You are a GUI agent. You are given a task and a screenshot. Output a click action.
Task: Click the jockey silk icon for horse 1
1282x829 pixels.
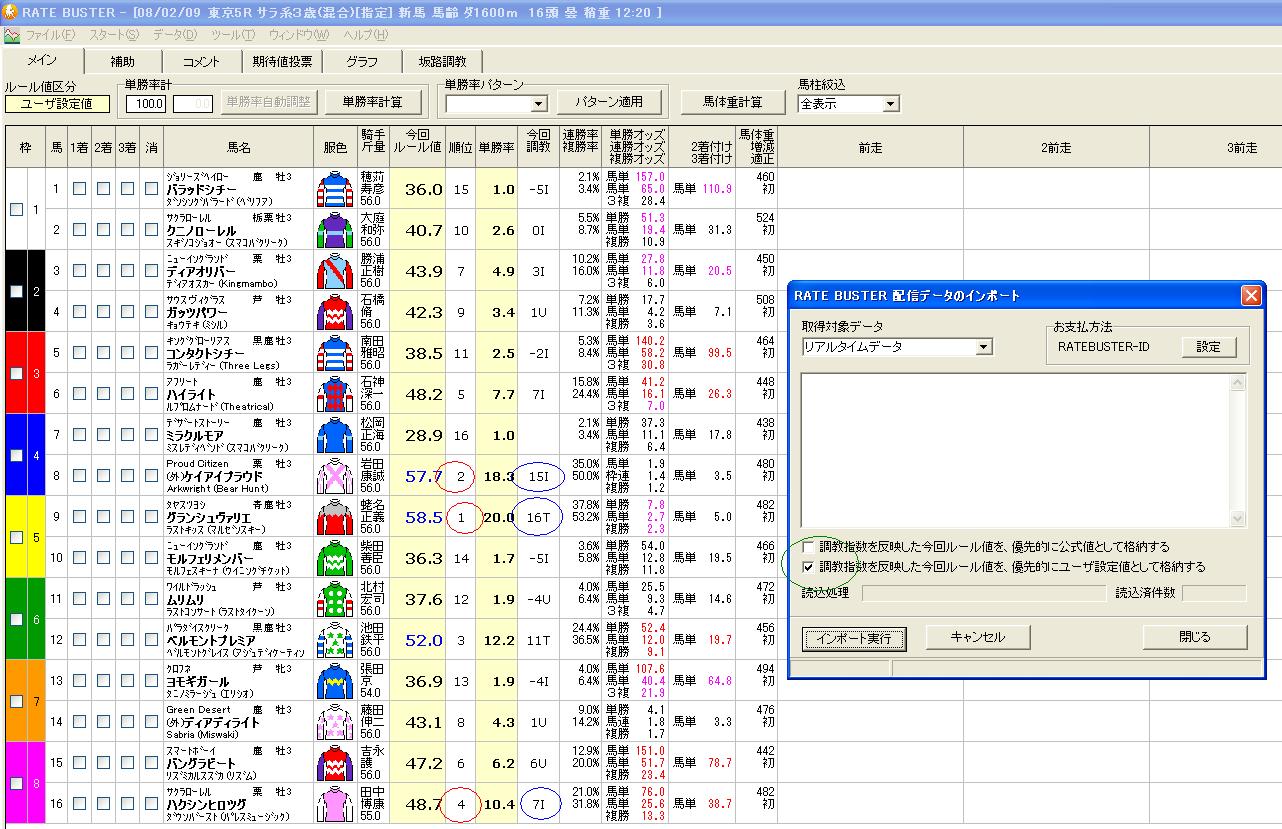pyautogui.click(x=334, y=189)
